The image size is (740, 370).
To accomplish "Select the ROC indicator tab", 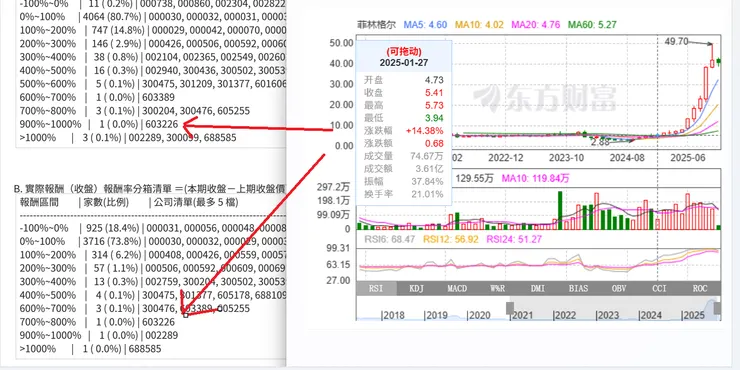I will [x=700, y=288].
